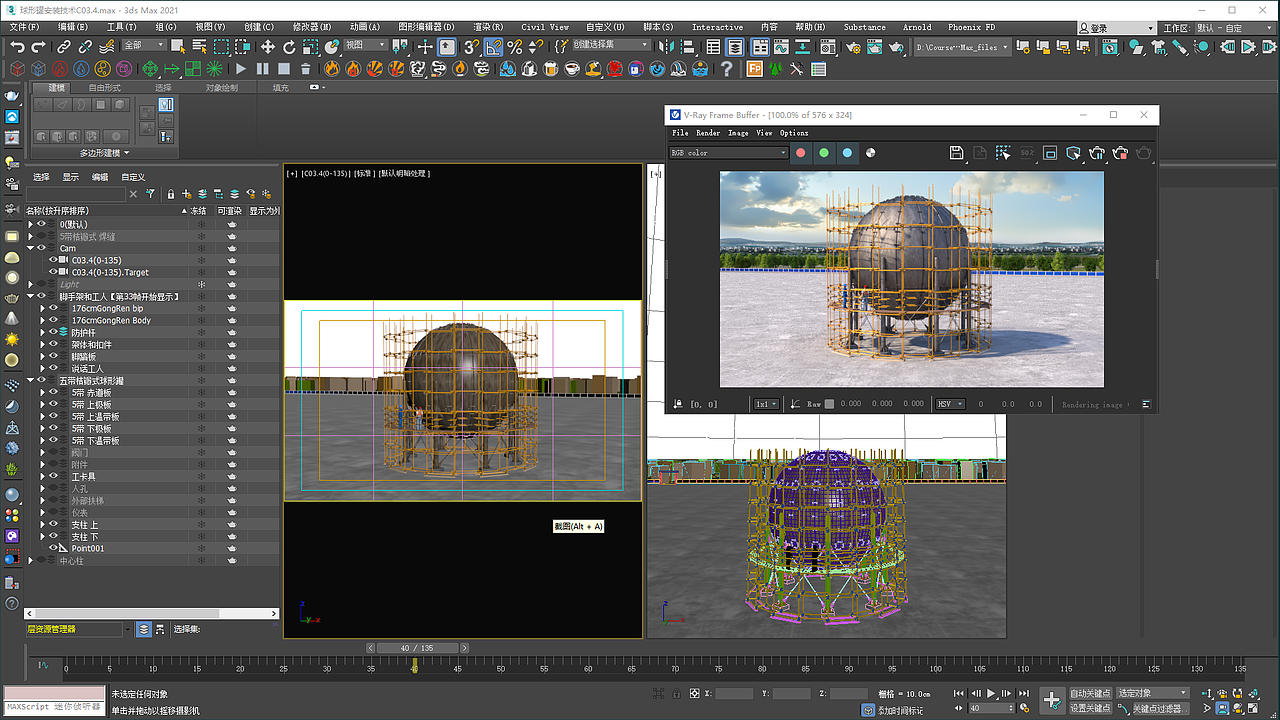Enable 自动关键点 Auto Key mode

1090,692
